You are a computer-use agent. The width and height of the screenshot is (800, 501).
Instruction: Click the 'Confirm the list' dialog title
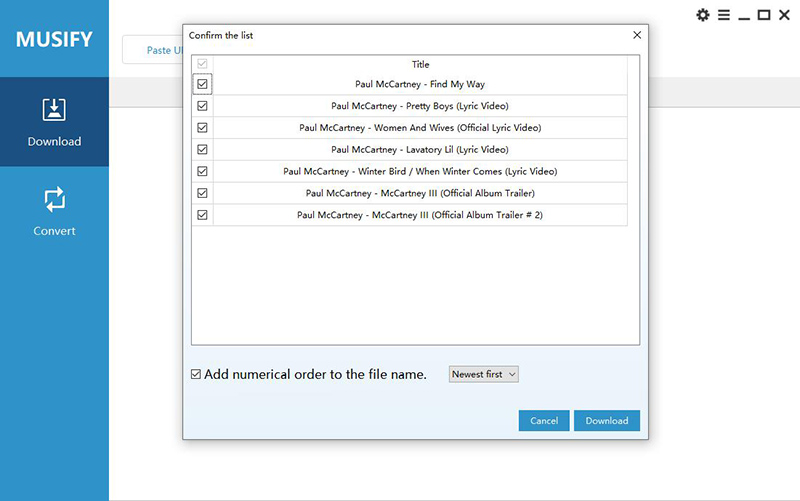(221, 35)
